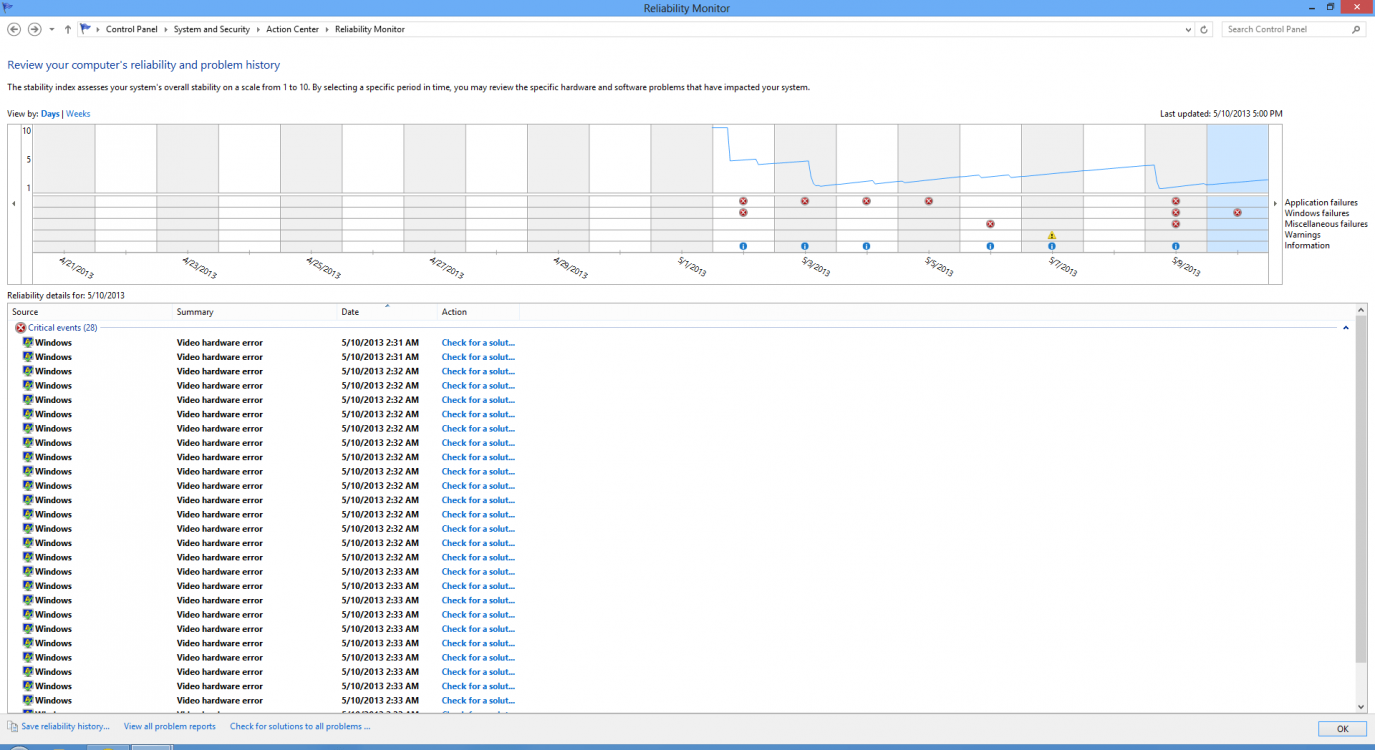
Task: Open Control Panel from the breadcrumb
Action: [132, 29]
